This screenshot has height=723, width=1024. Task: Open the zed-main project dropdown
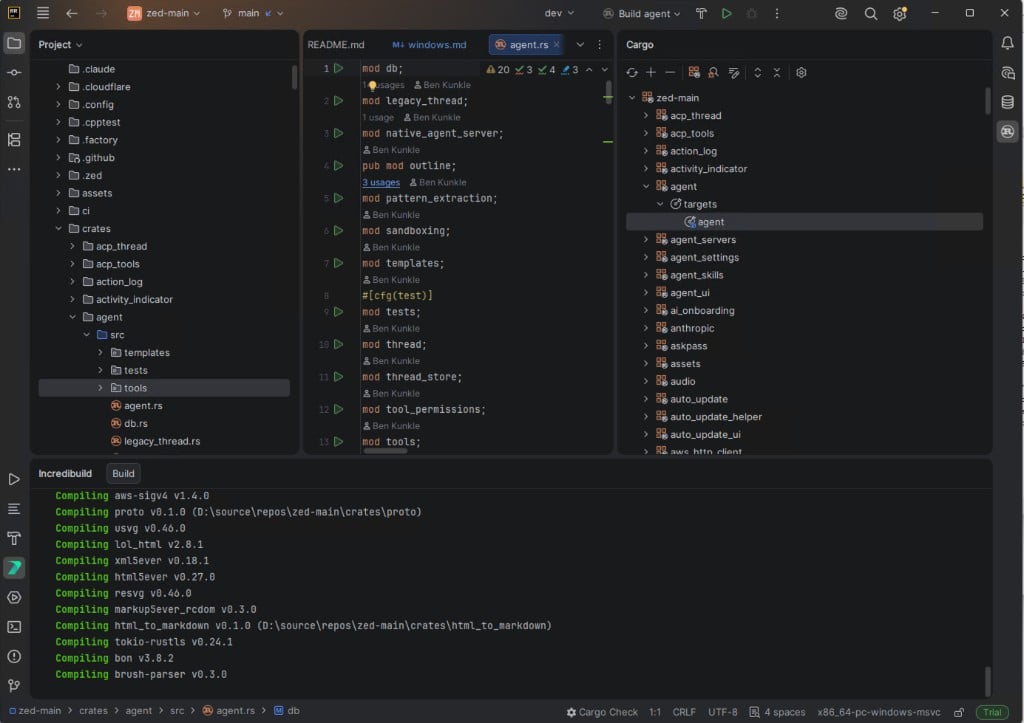coord(164,13)
